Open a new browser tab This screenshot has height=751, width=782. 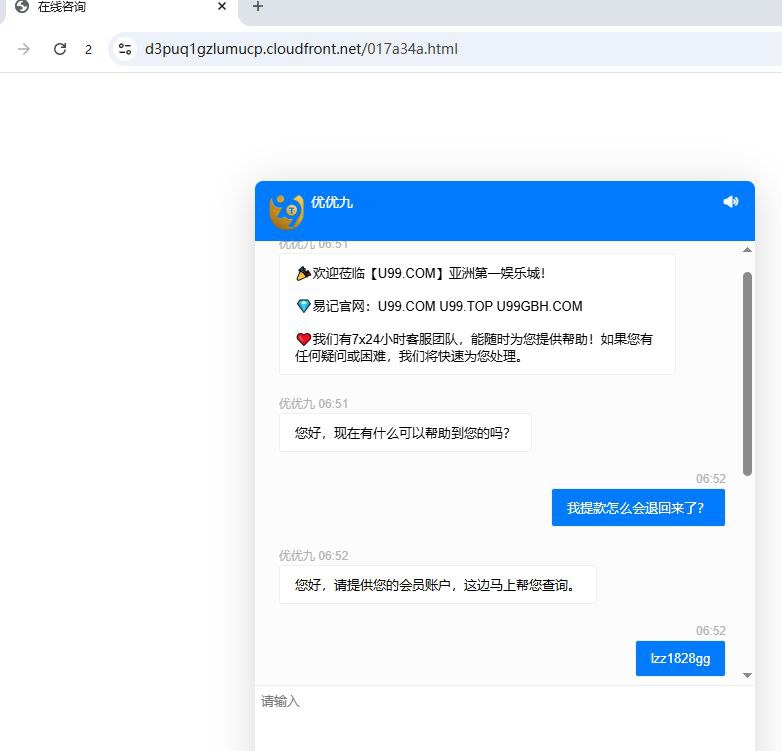point(257,7)
